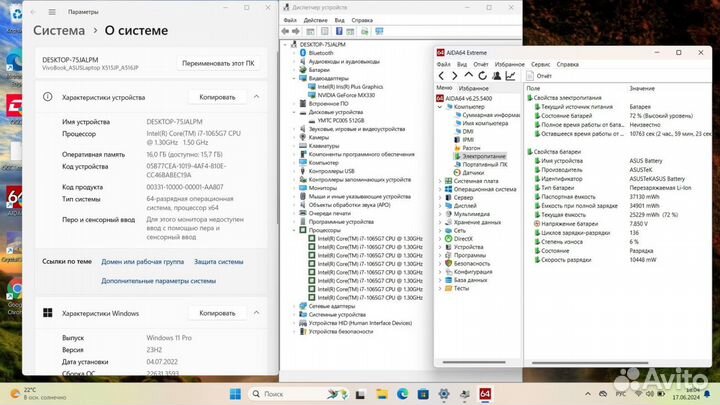Screen dimensions: 720x405
Task: Click back arrow in Device Manager toolbar
Action: point(285,31)
